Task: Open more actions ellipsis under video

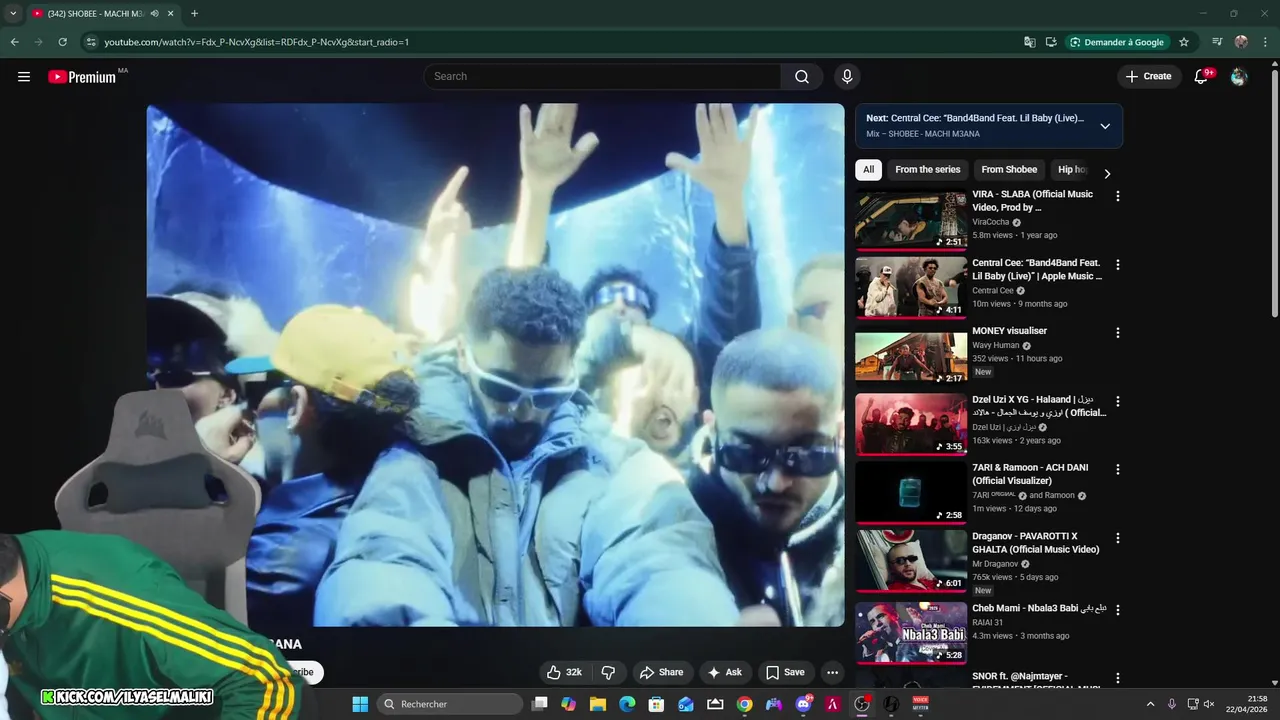Action: click(x=832, y=672)
